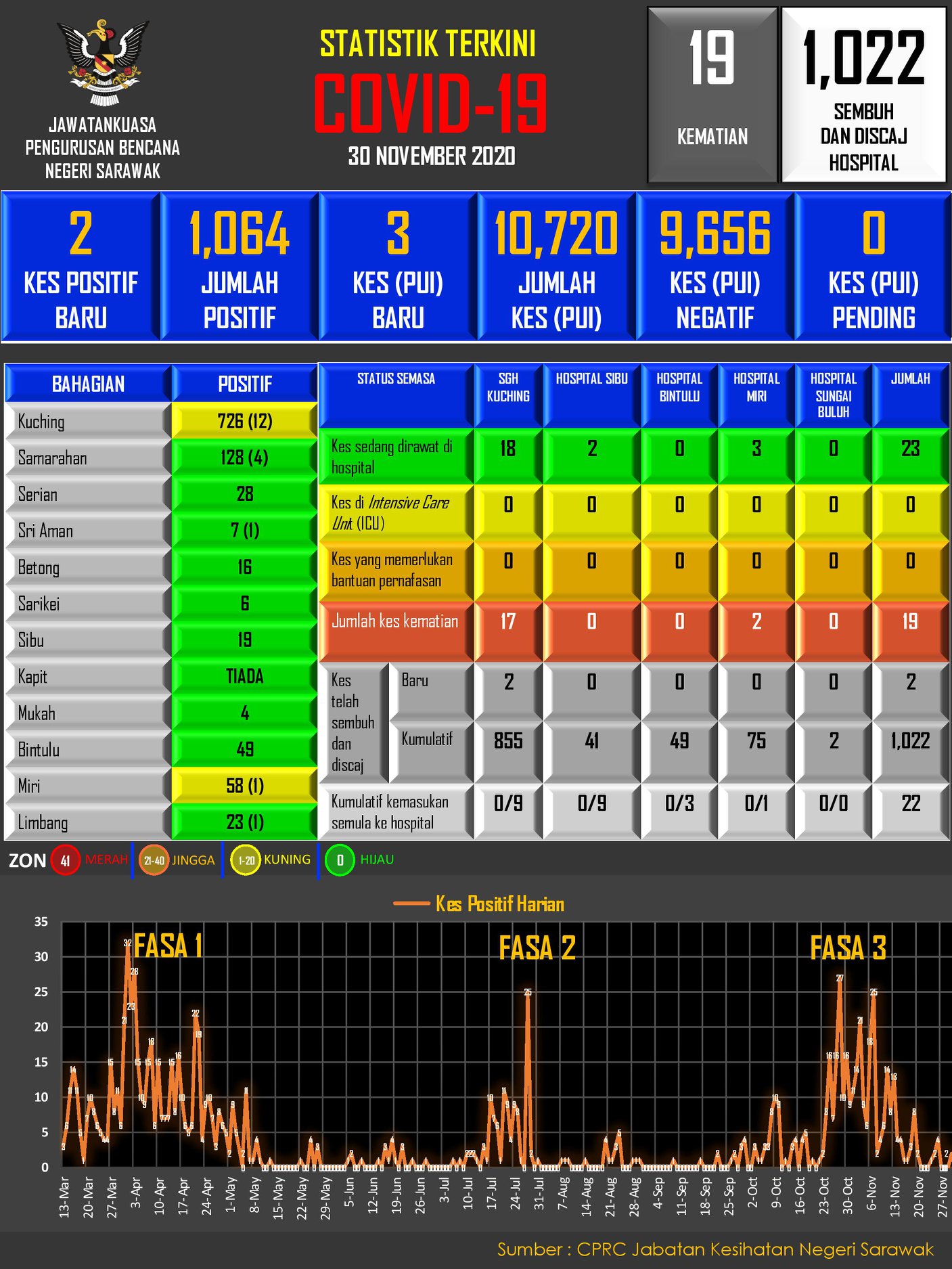This screenshot has height=1269, width=952.
Task: Click the 13-Mar date axis label
Action: point(65,1197)
